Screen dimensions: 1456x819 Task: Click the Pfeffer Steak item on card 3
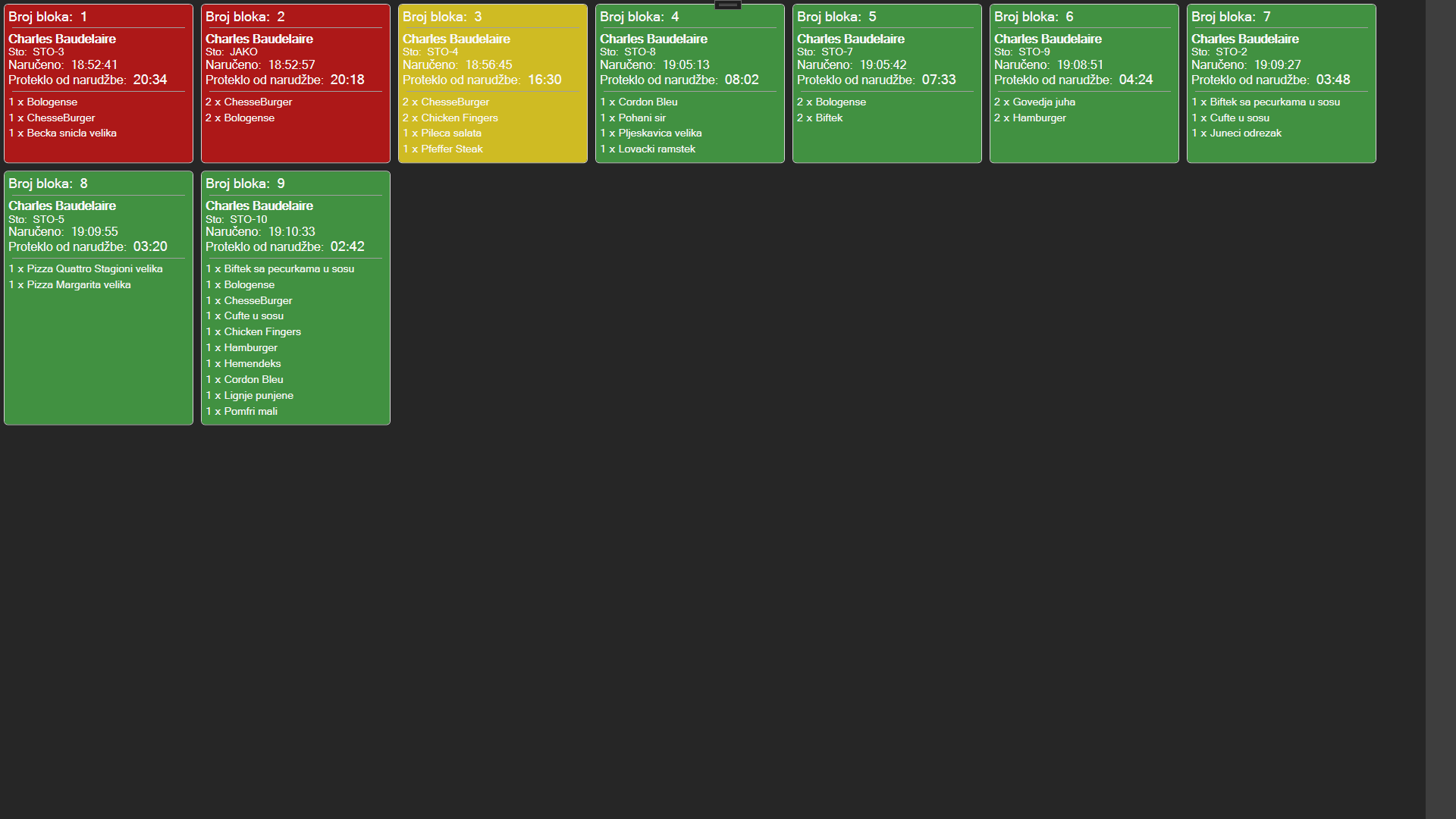tap(443, 149)
